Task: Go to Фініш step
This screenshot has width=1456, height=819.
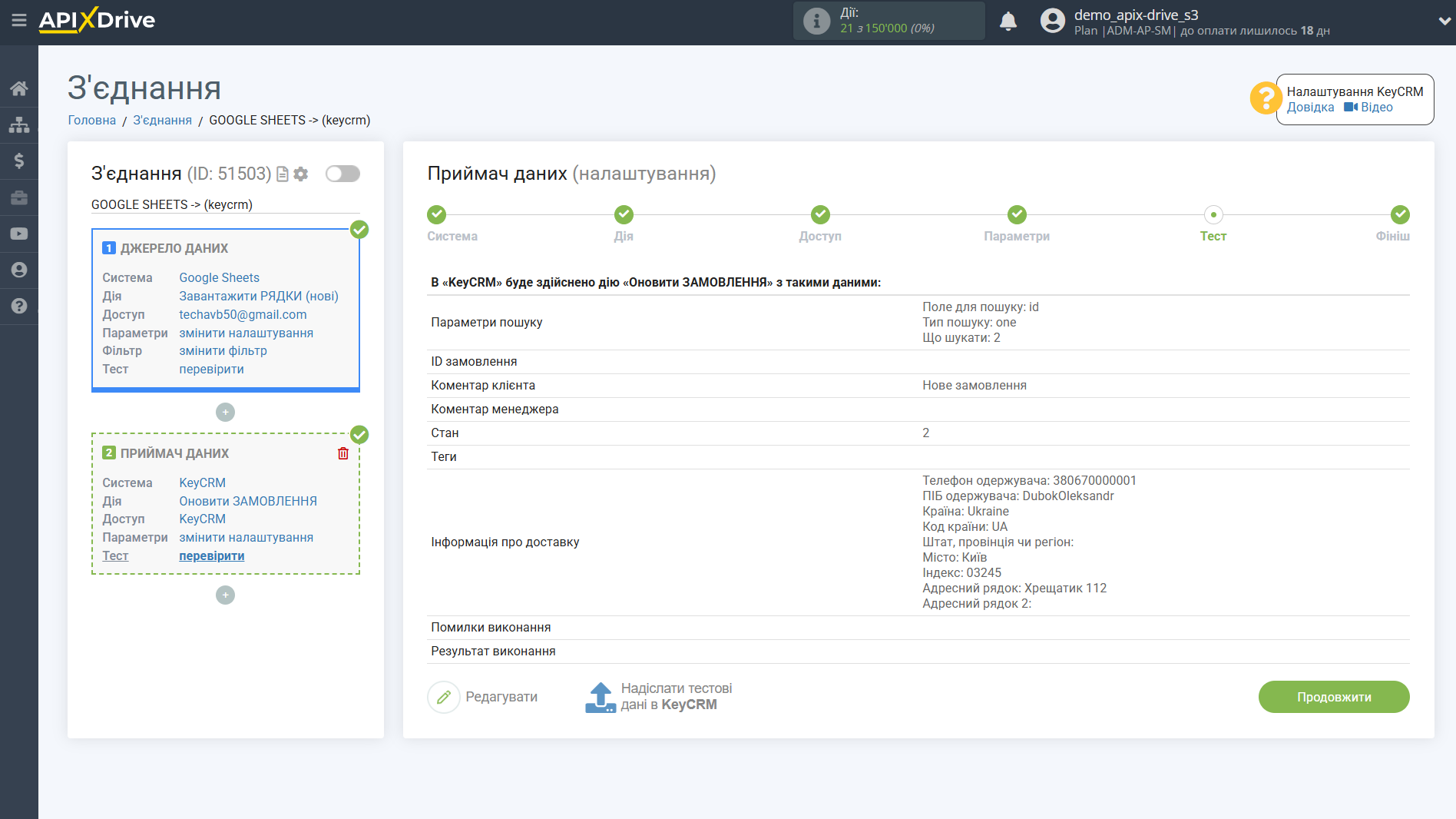Action: (x=1400, y=214)
